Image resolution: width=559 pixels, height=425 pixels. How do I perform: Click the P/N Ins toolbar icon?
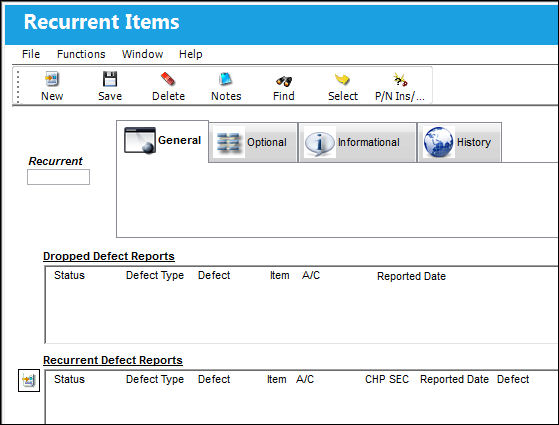(x=400, y=80)
